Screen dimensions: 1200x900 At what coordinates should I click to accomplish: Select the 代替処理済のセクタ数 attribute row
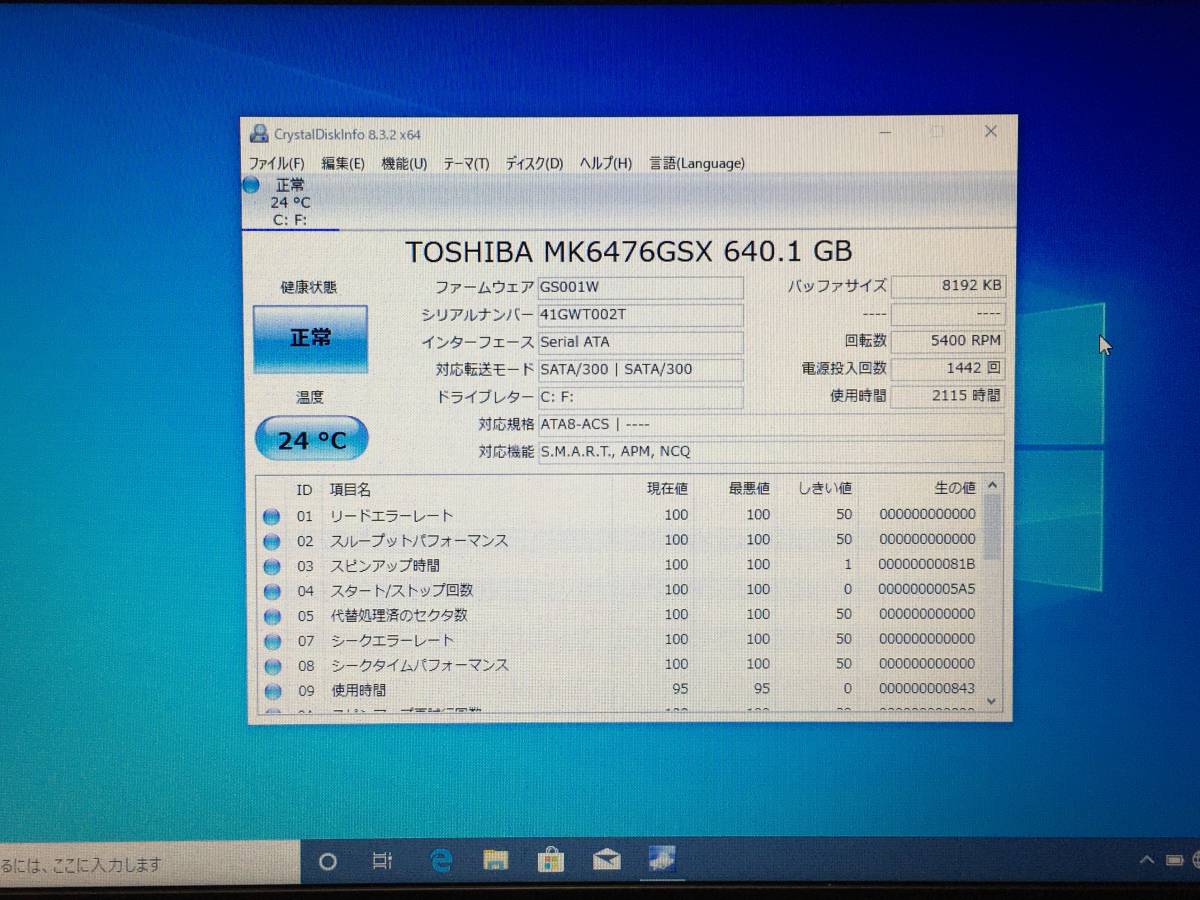pyautogui.click(x=619, y=615)
